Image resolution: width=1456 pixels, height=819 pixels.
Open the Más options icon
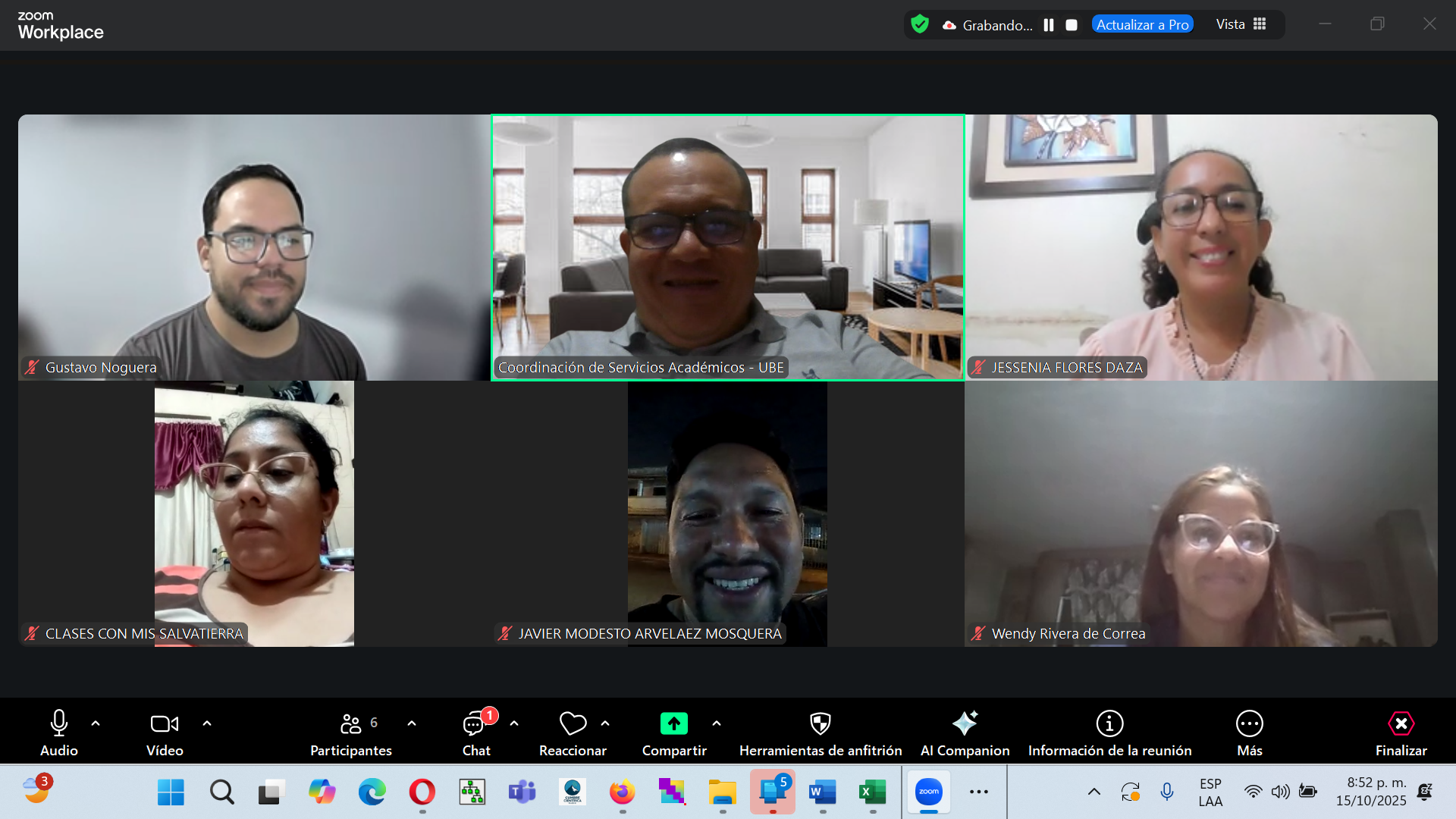(x=1249, y=723)
